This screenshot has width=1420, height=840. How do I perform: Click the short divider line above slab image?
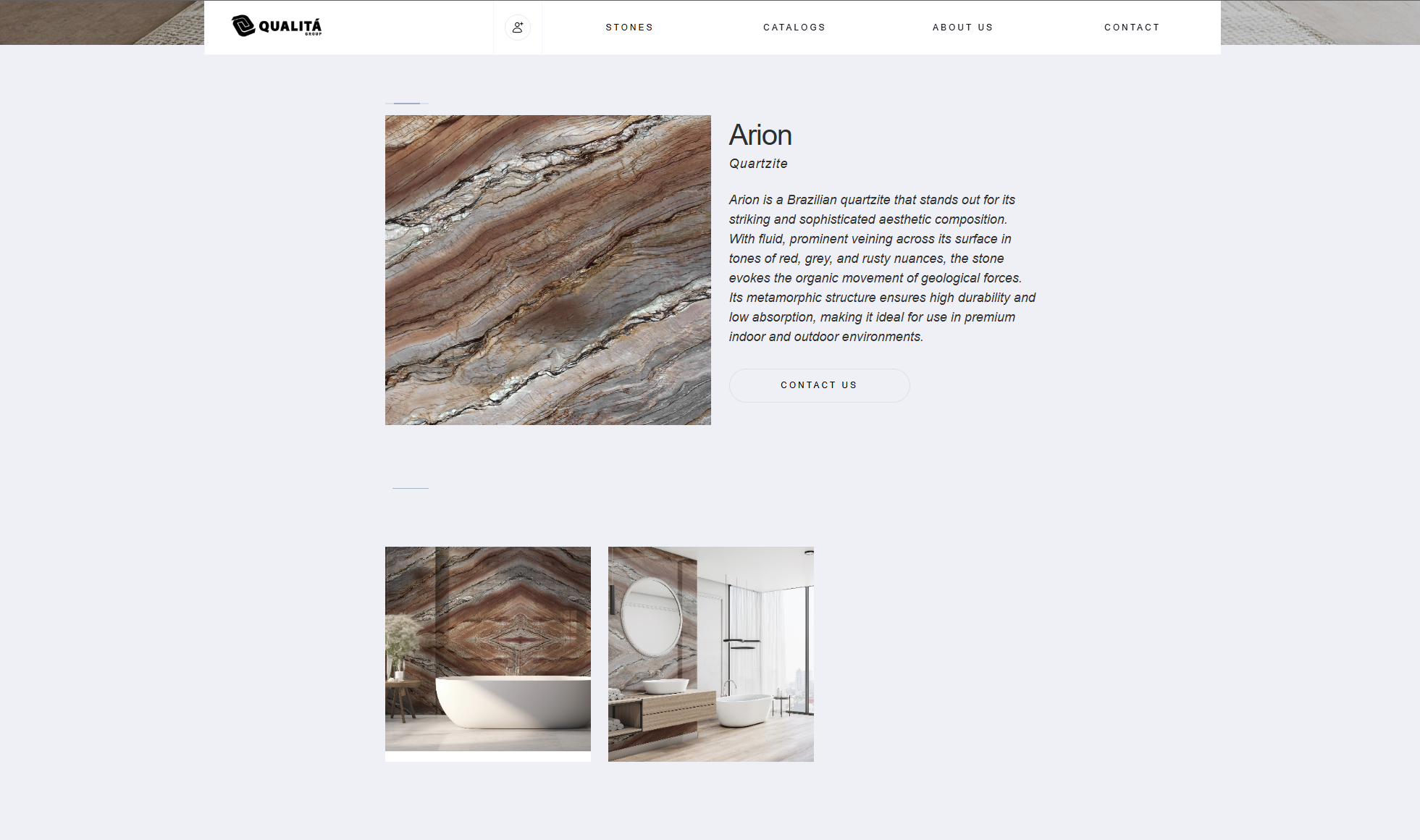[407, 104]
